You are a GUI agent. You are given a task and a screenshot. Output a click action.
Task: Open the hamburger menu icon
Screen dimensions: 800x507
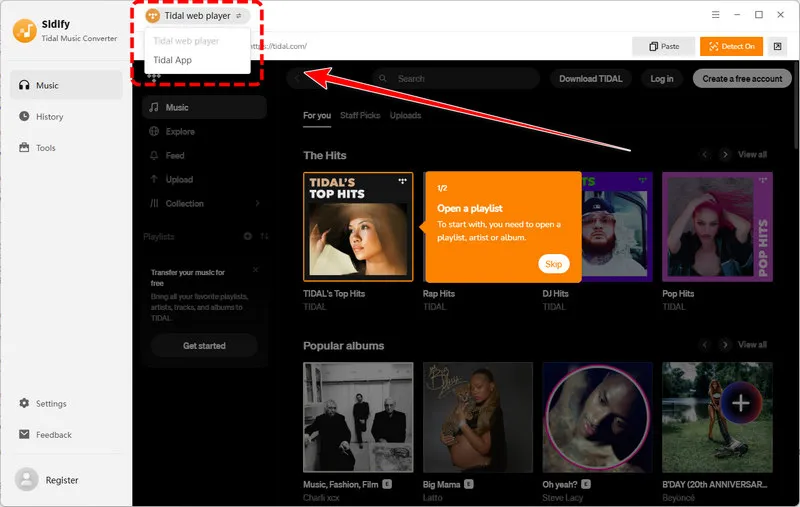click(x=715, y=15)
